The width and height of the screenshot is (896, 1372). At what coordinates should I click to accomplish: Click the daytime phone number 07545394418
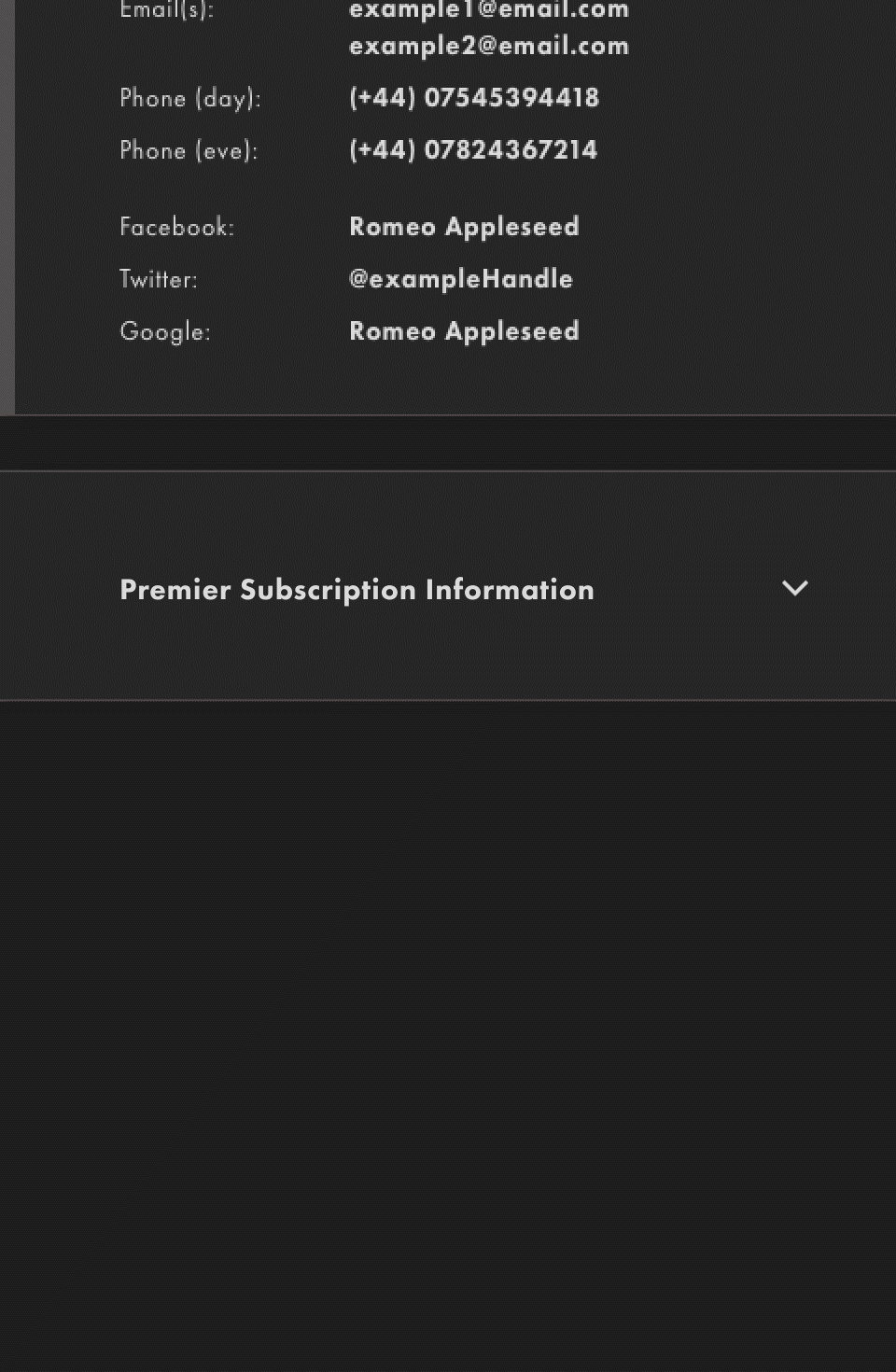coord(511,98)
